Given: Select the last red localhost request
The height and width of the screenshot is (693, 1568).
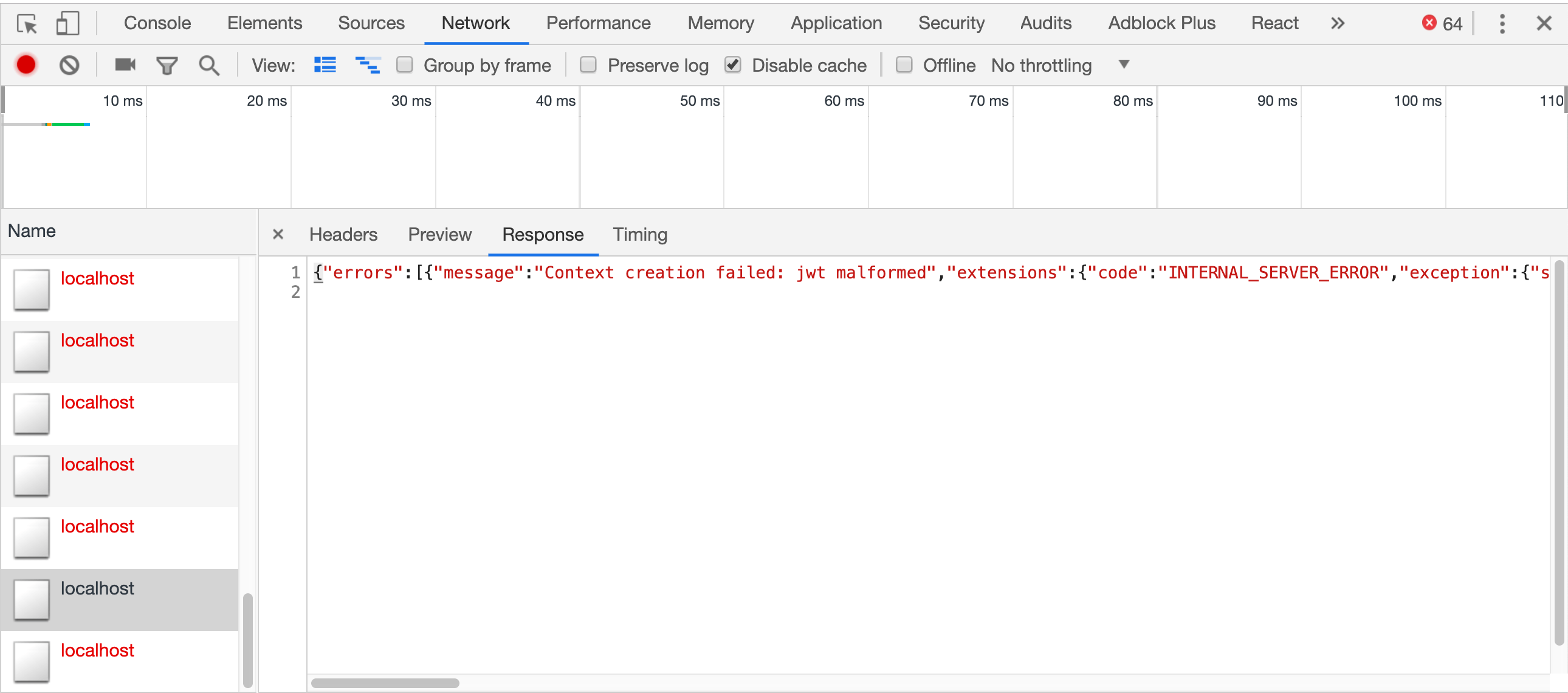Looking at the screenshot, I should click(97, 650).
